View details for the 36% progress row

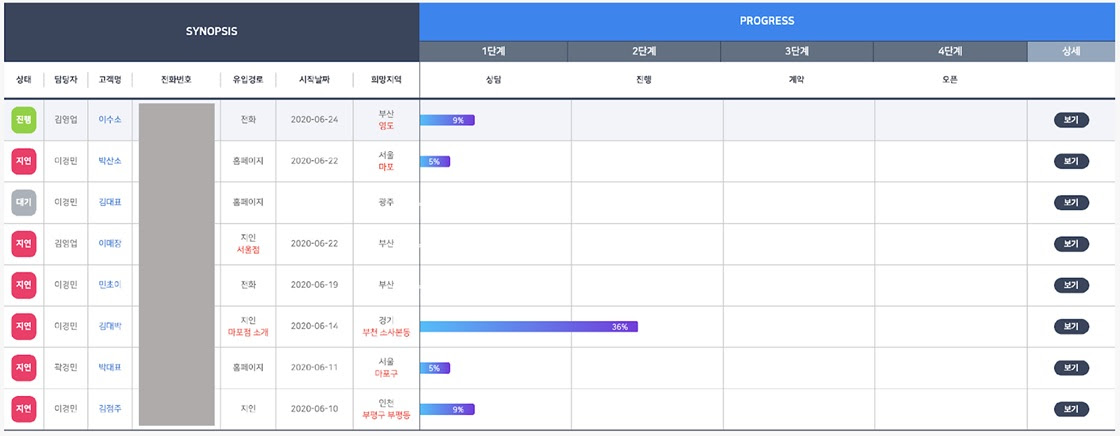click(1070, 326)
